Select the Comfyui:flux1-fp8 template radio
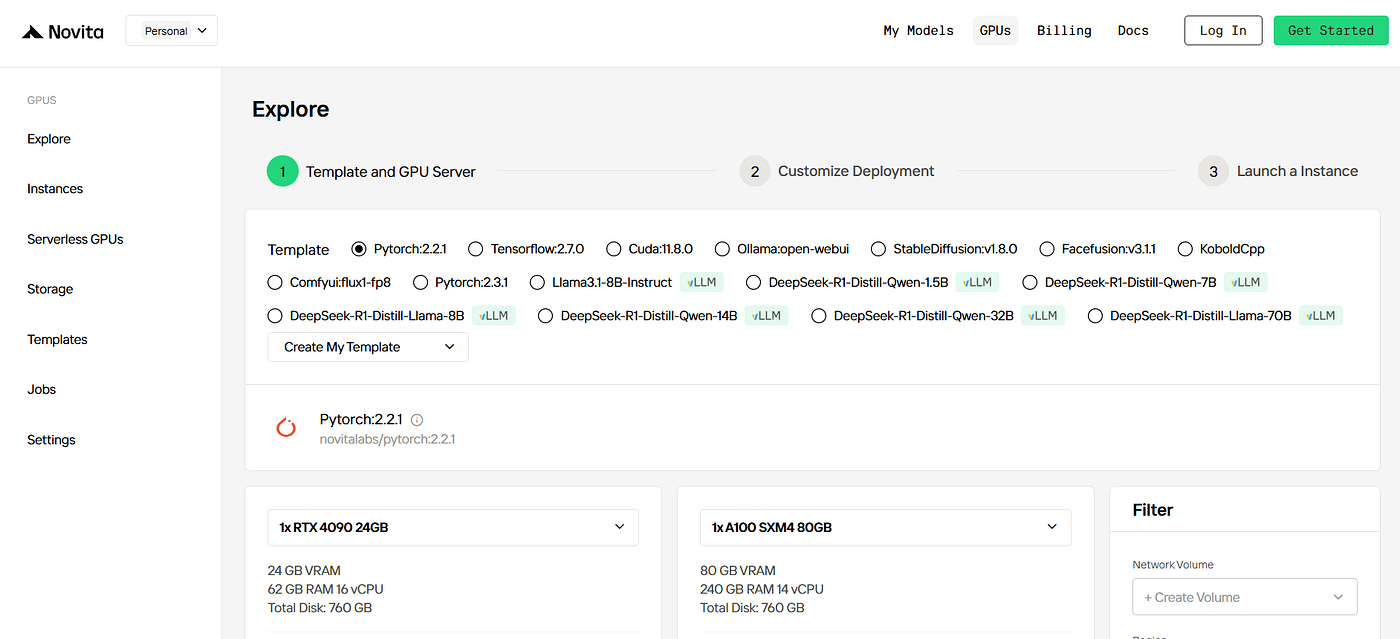 coord(275,283)
